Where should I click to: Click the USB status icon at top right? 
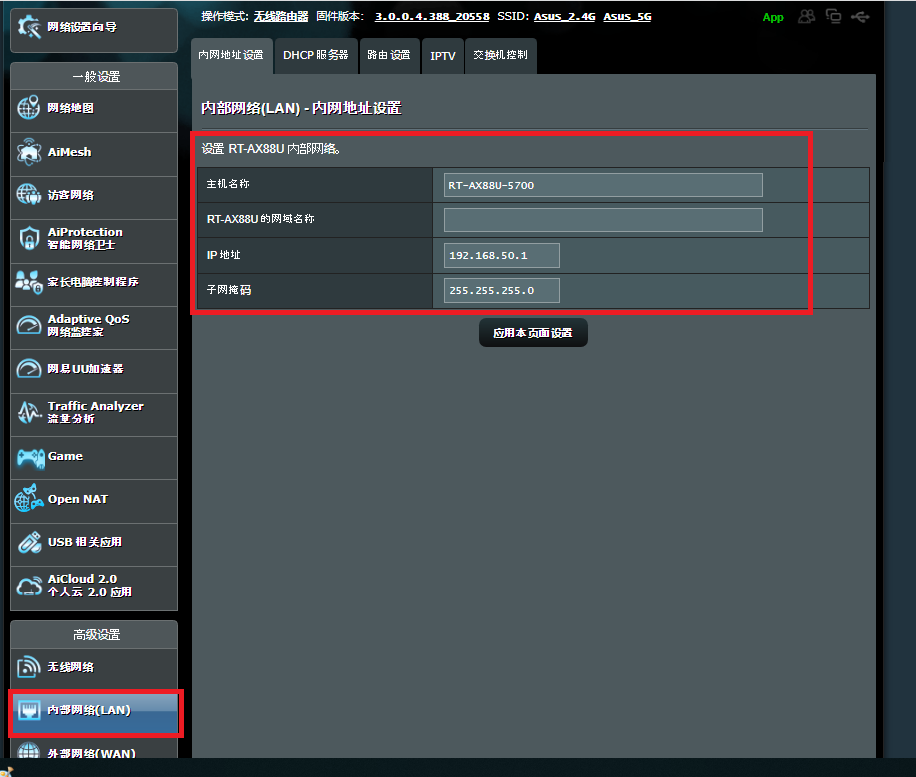click(860, 17)
